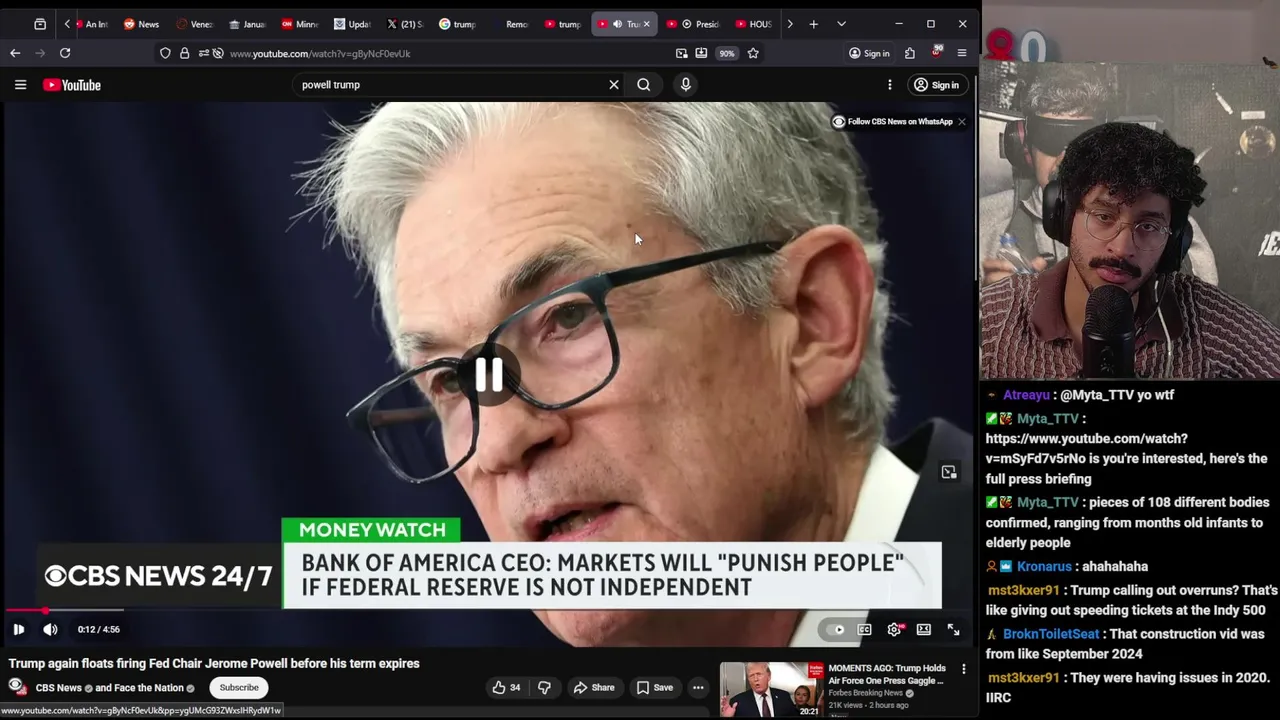
Task: Subscribe to the CBS News channel
Action: point(239,688)
